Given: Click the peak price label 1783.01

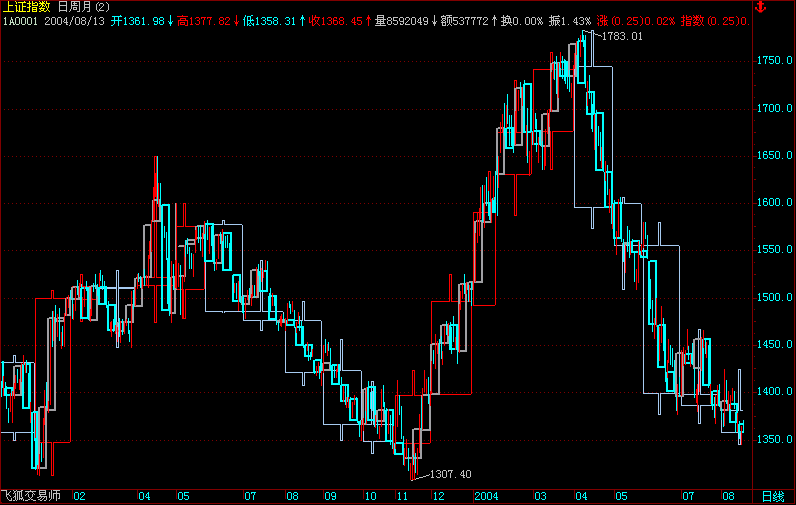Looking at the screenshot, I should [x=622, y=37].
